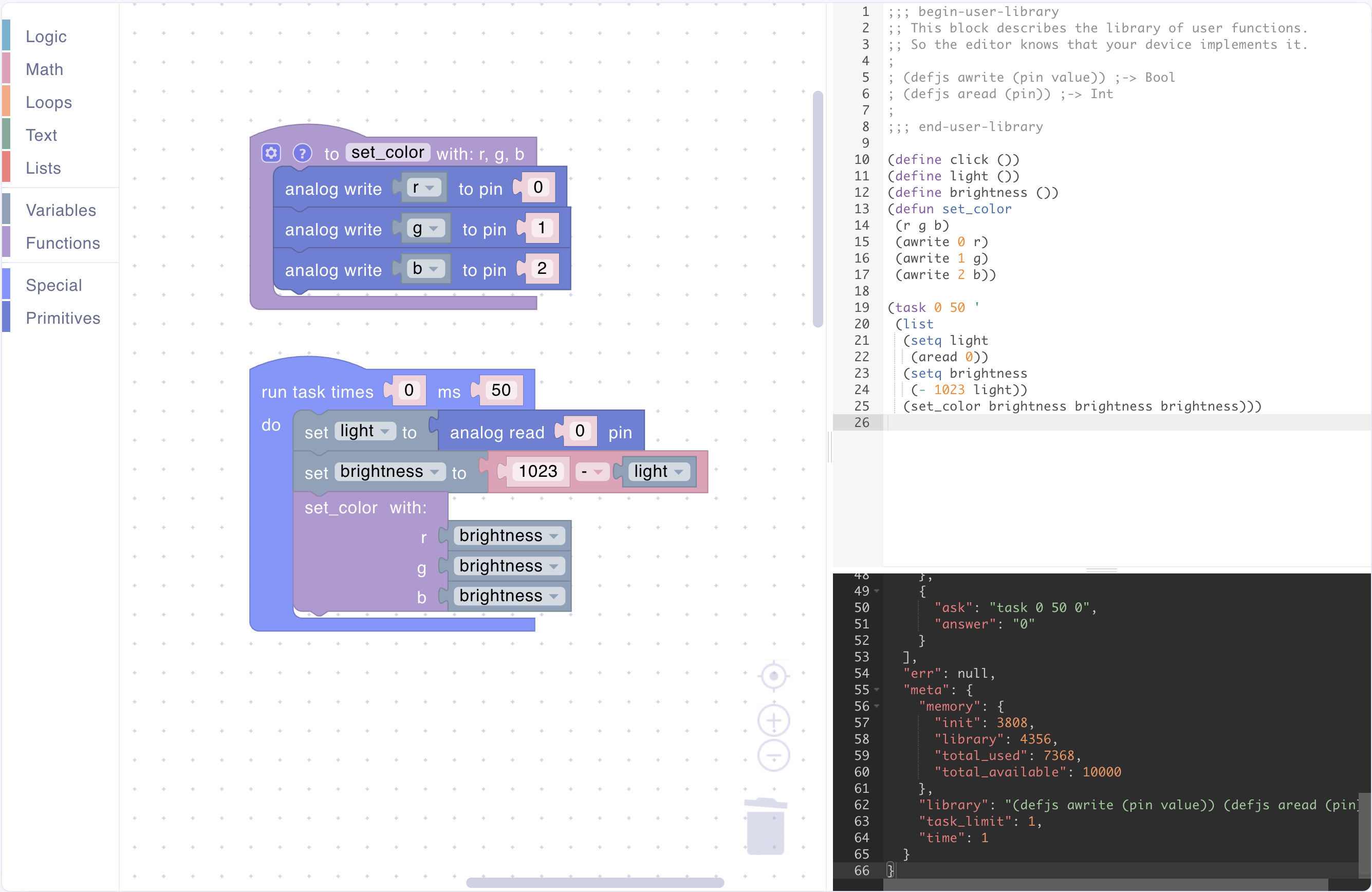
Task: Click the ms value 50 field
Action: click(500, 391)
